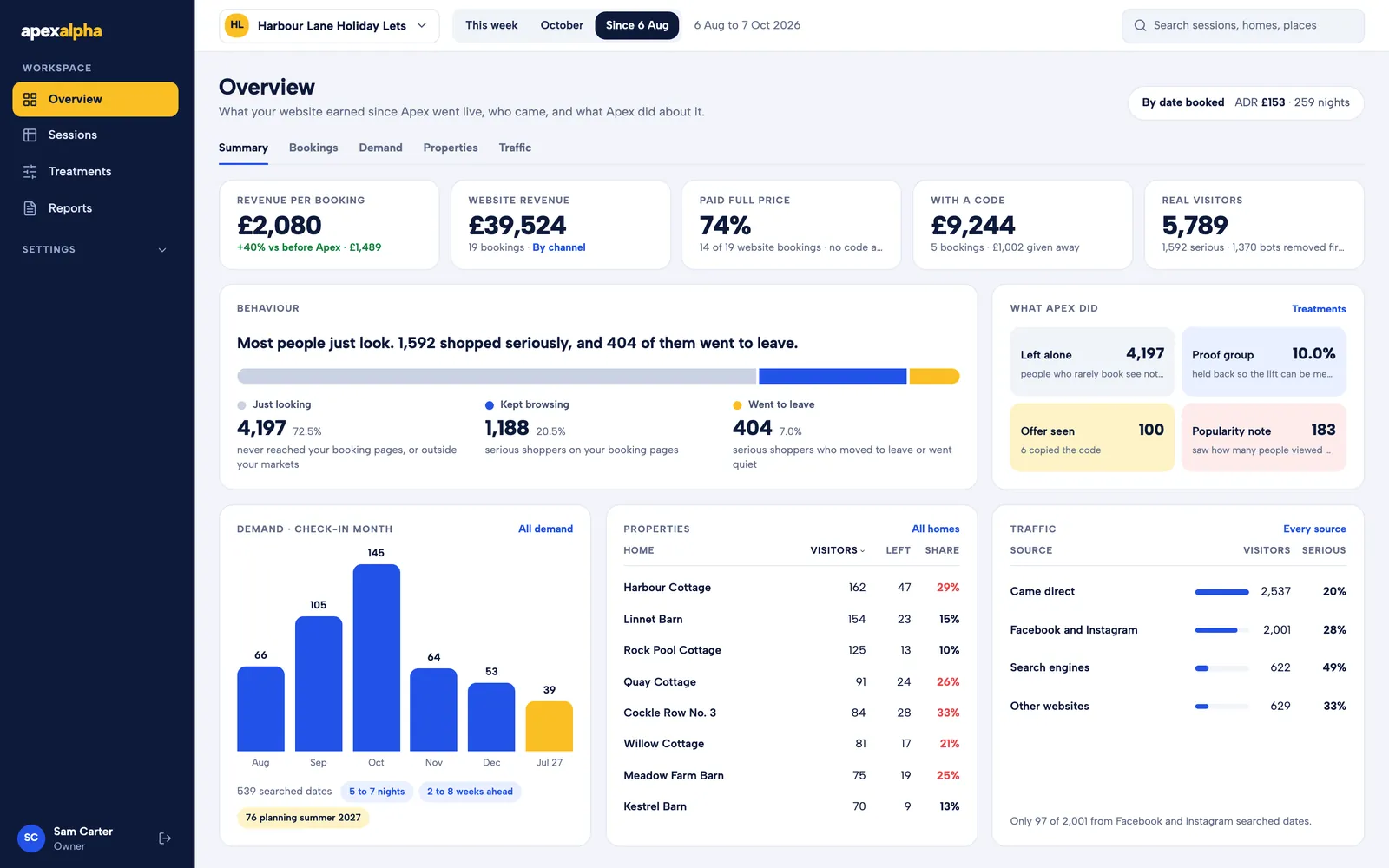
Task: Click the search magnifier icon
Action: coord(1140,26)
